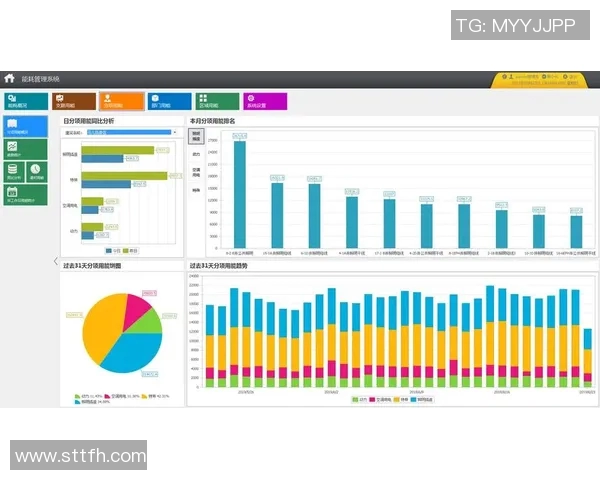
Task: Click the home icon in the header
Action: tap(9, 78)
